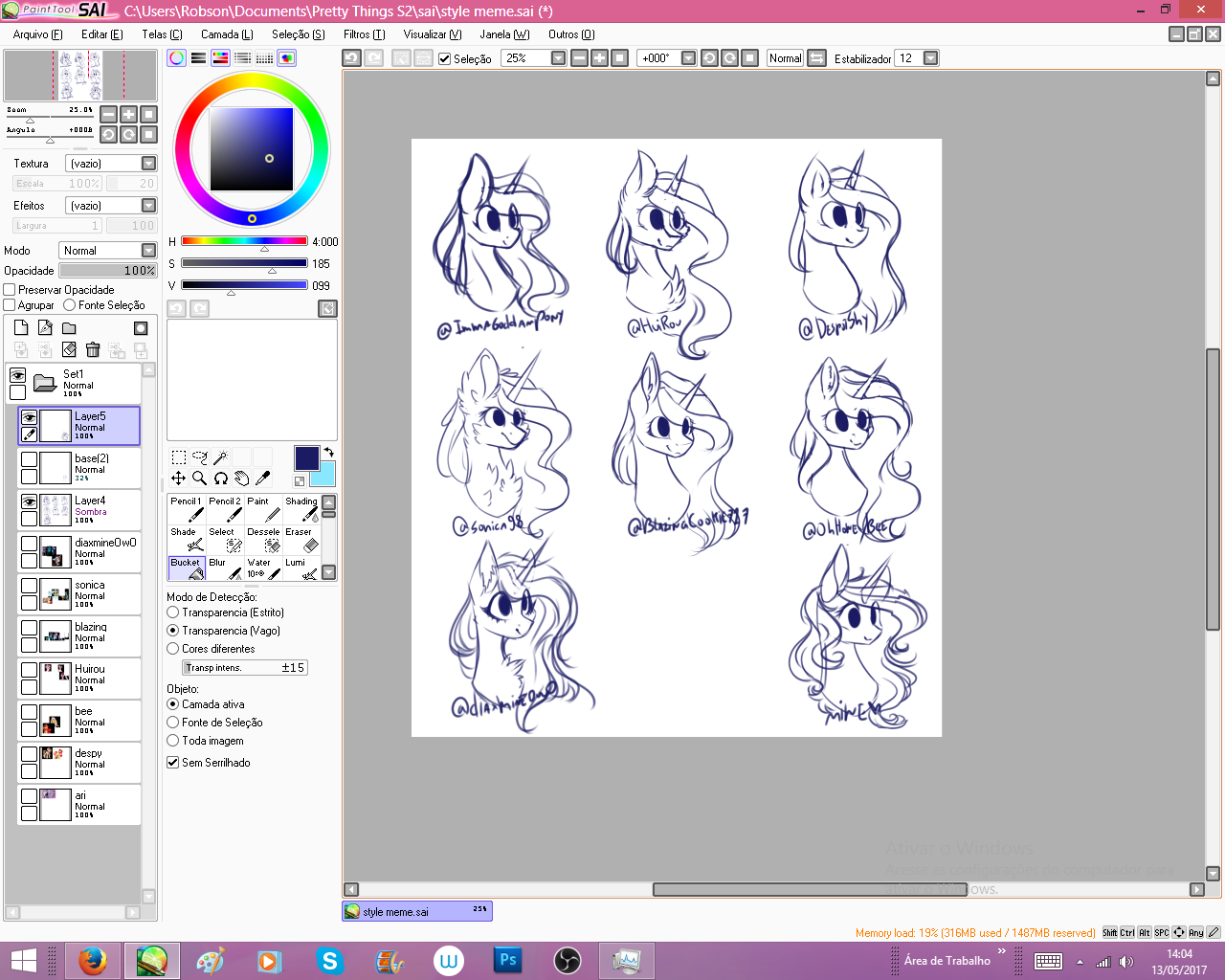Hide Layer4 using its eye icon

point(30,501)
